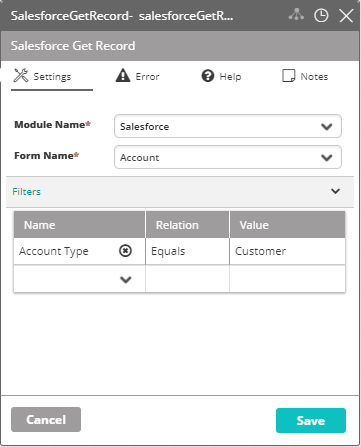Open the Notes tab
Screen dimensions: 361x447
[x=305, y=76]
